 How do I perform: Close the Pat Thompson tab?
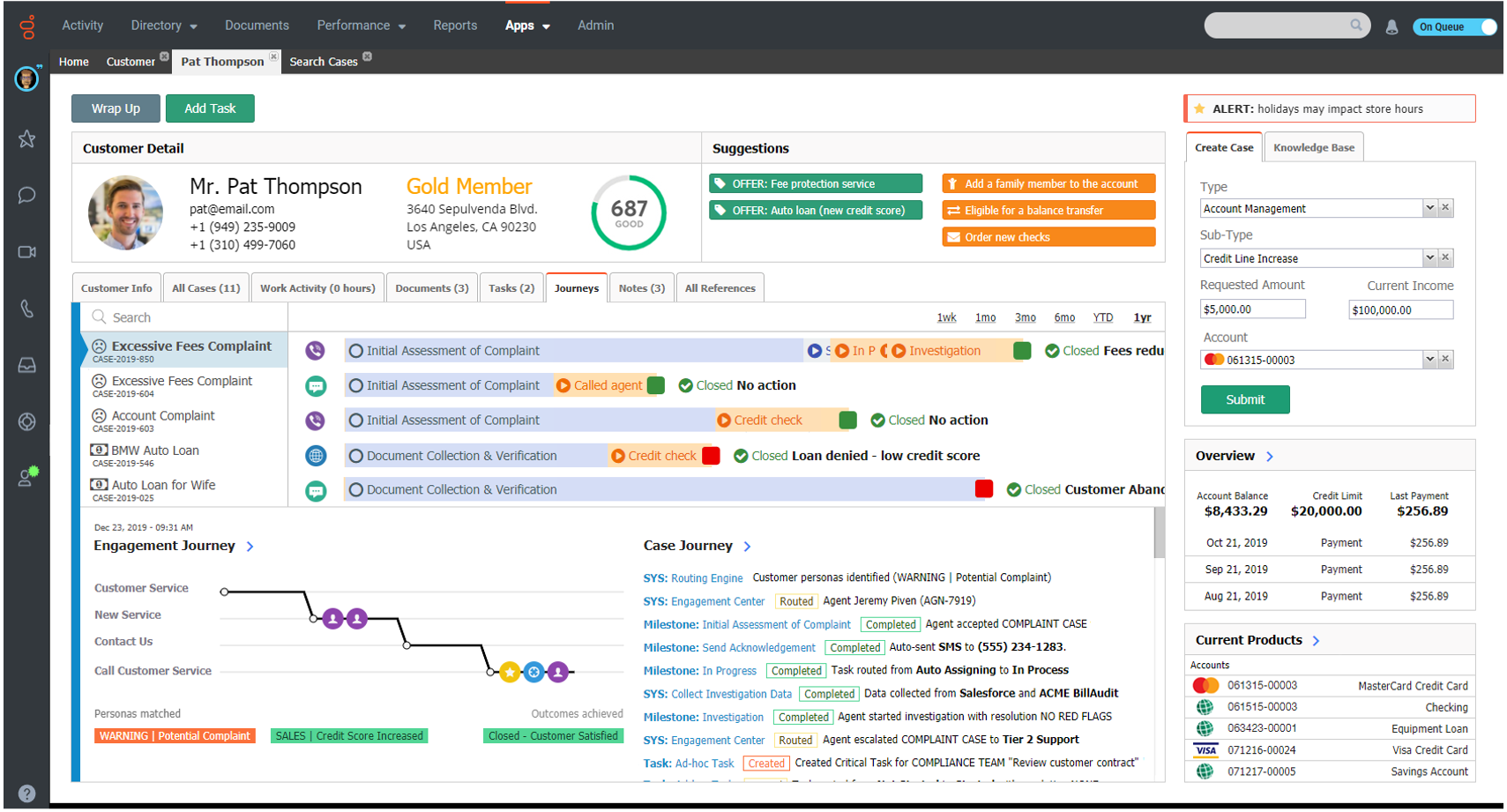point(273,56)
